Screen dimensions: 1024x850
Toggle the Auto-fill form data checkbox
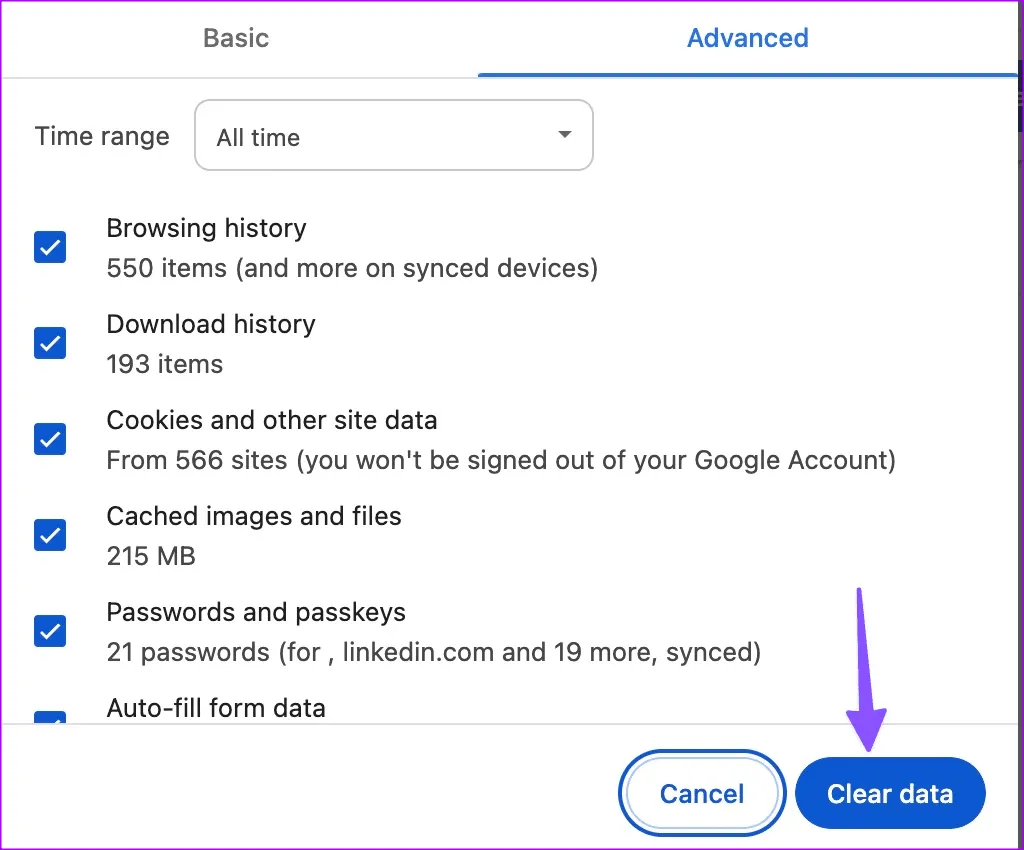coord(50,717)
